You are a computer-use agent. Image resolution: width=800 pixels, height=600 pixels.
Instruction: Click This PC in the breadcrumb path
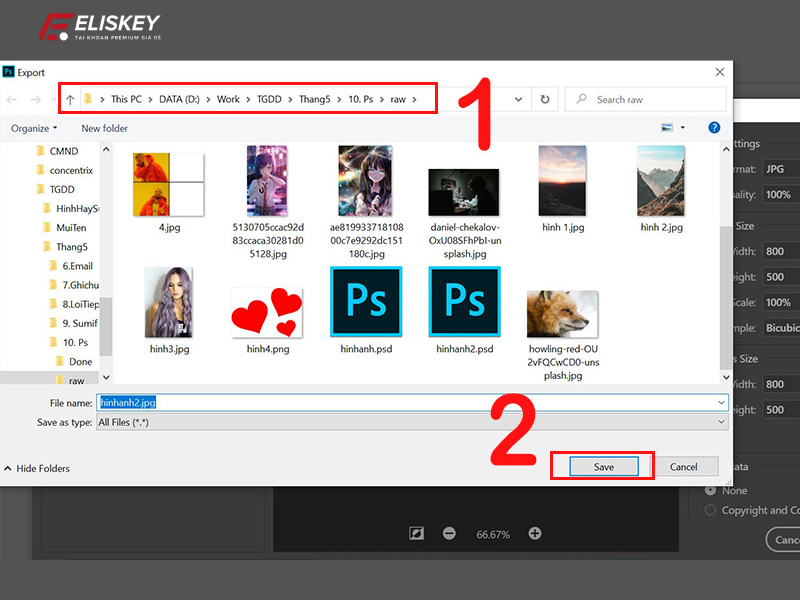point(126,99)
